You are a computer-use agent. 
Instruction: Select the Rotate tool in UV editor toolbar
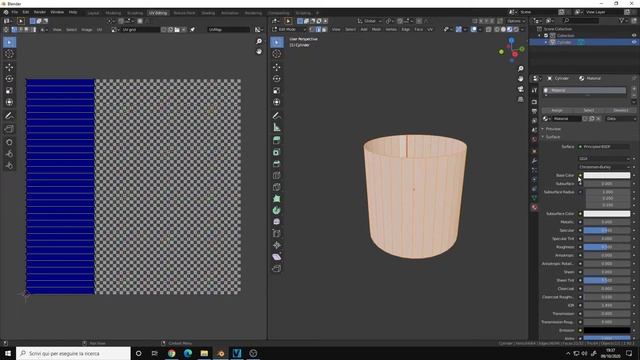coord(9,79)
